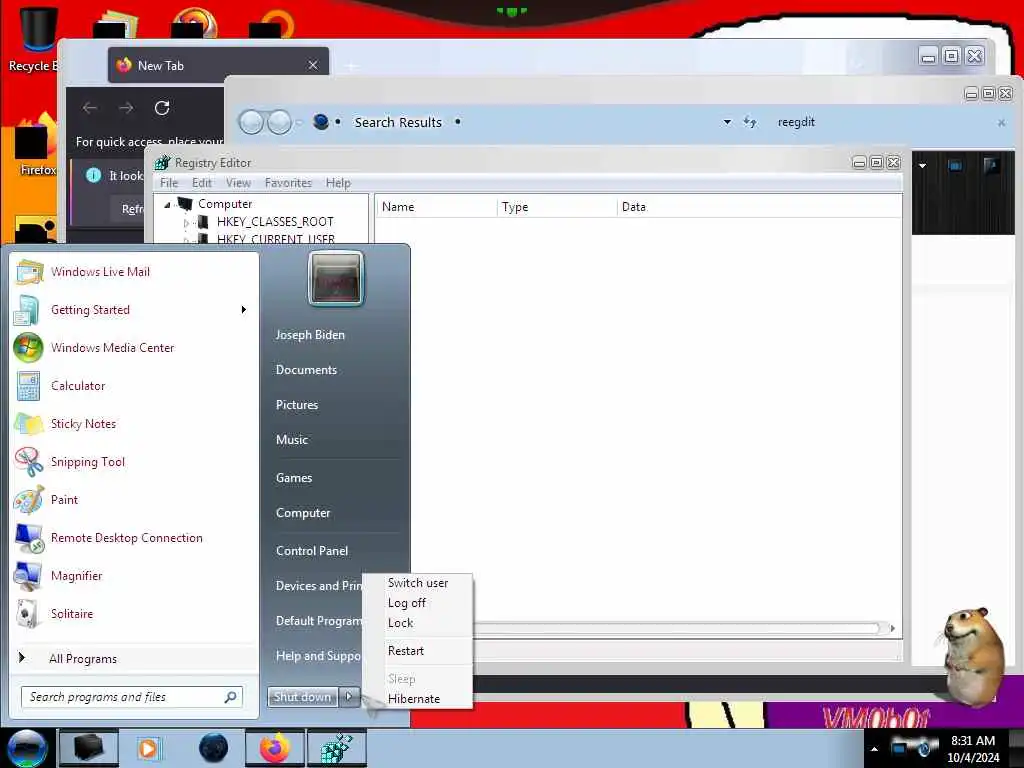The height and width of the screenshot is (768, 1024).
Task: Open Sticky Notes
Action: pyautogui.click(x=134, y=423)
